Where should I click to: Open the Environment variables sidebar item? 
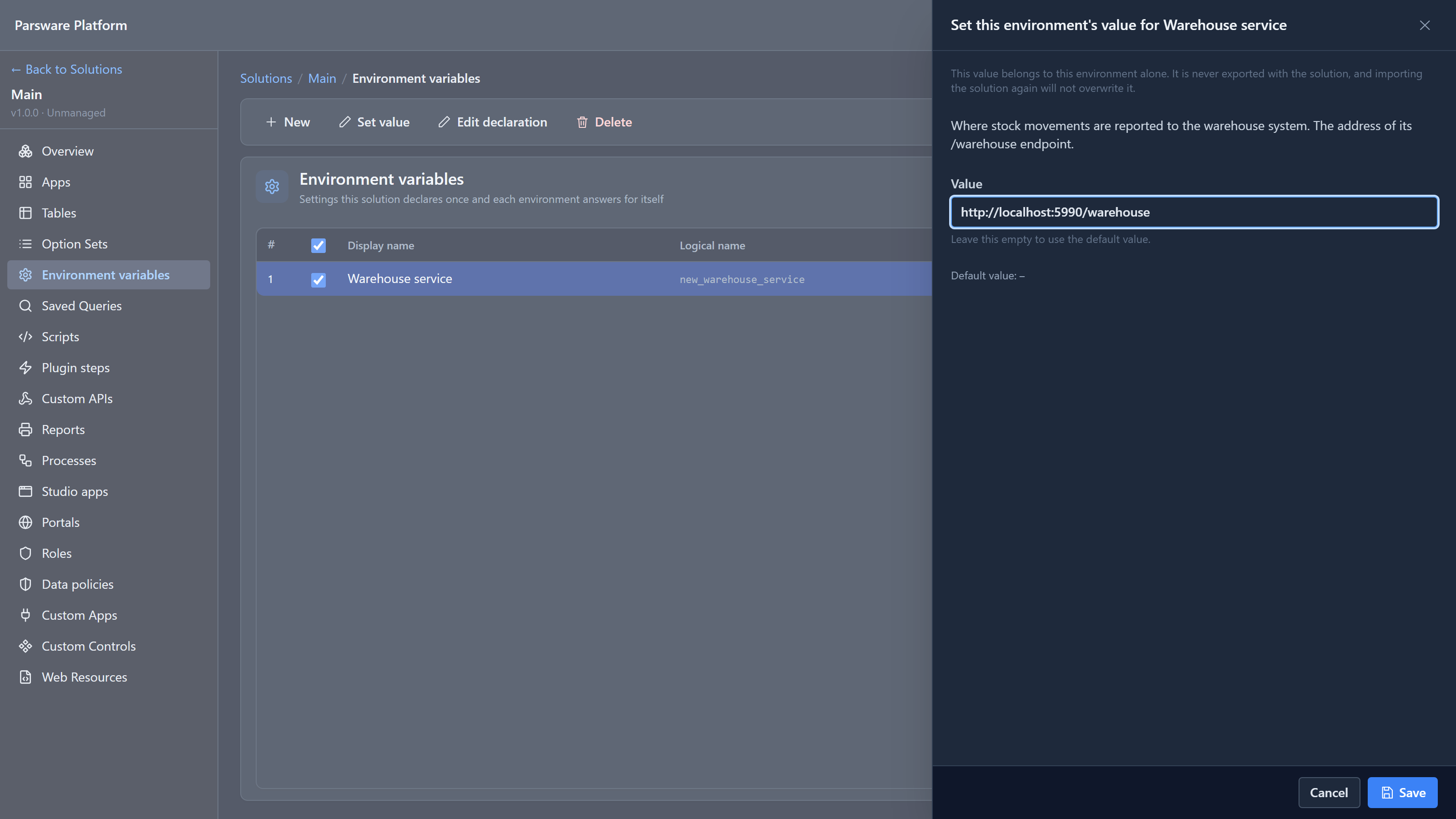click(x=109, y=275)
